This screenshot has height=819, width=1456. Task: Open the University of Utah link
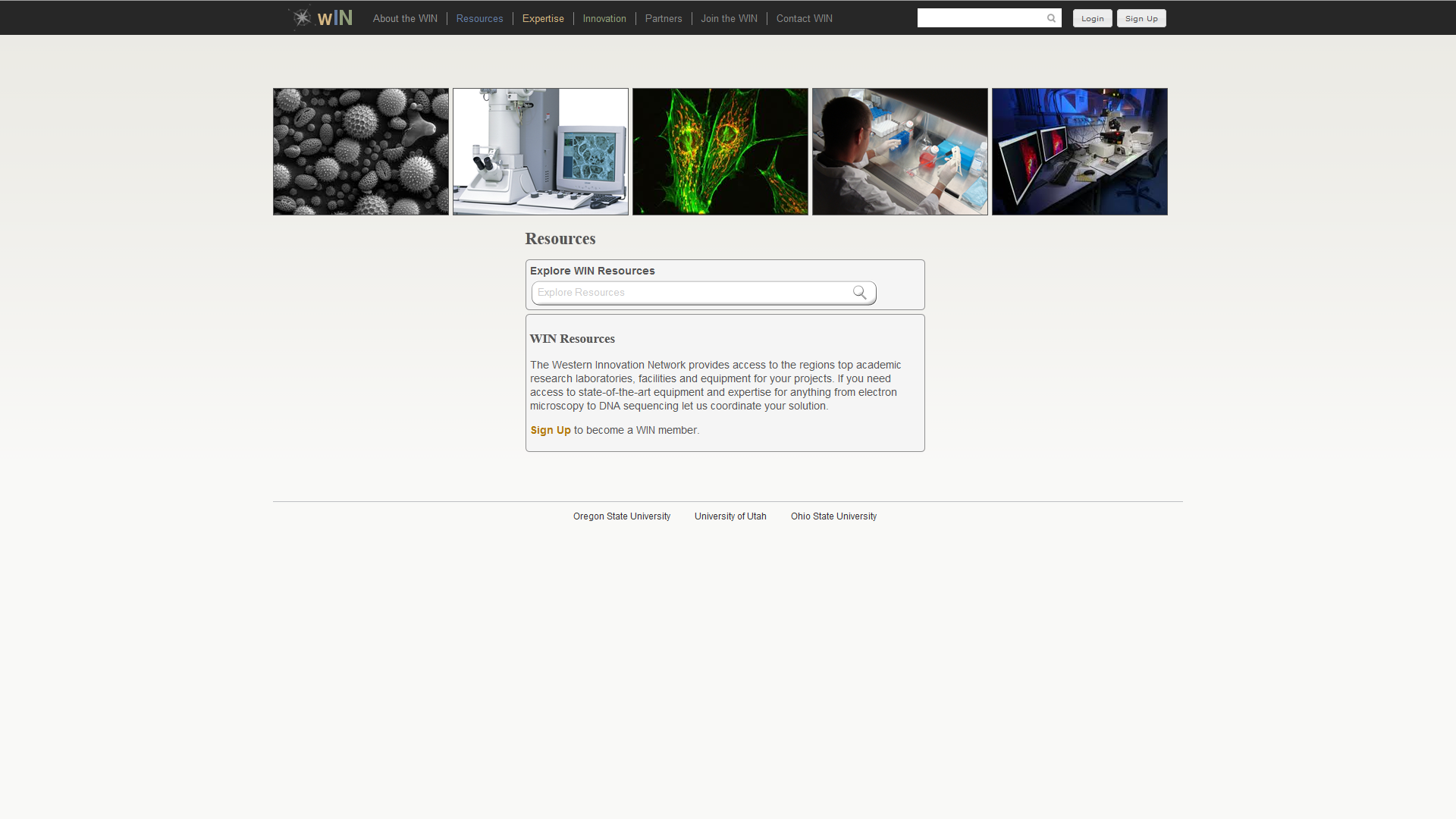730,516
